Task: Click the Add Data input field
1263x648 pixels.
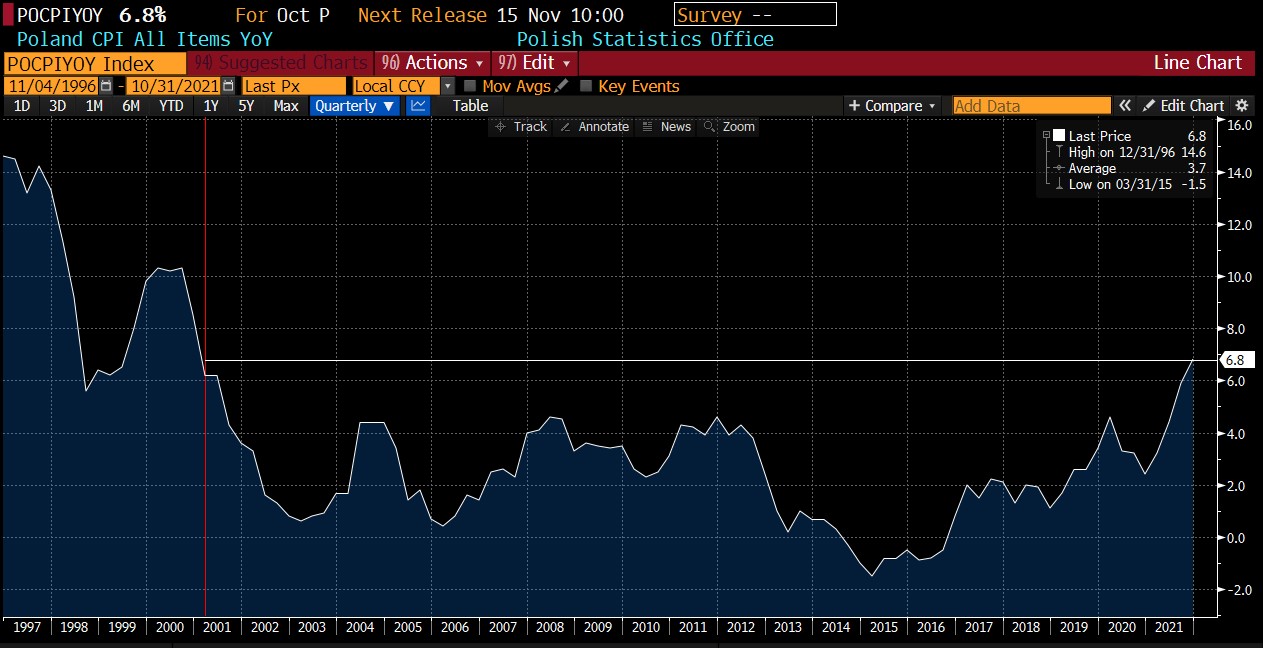Action: (1031, 106)
